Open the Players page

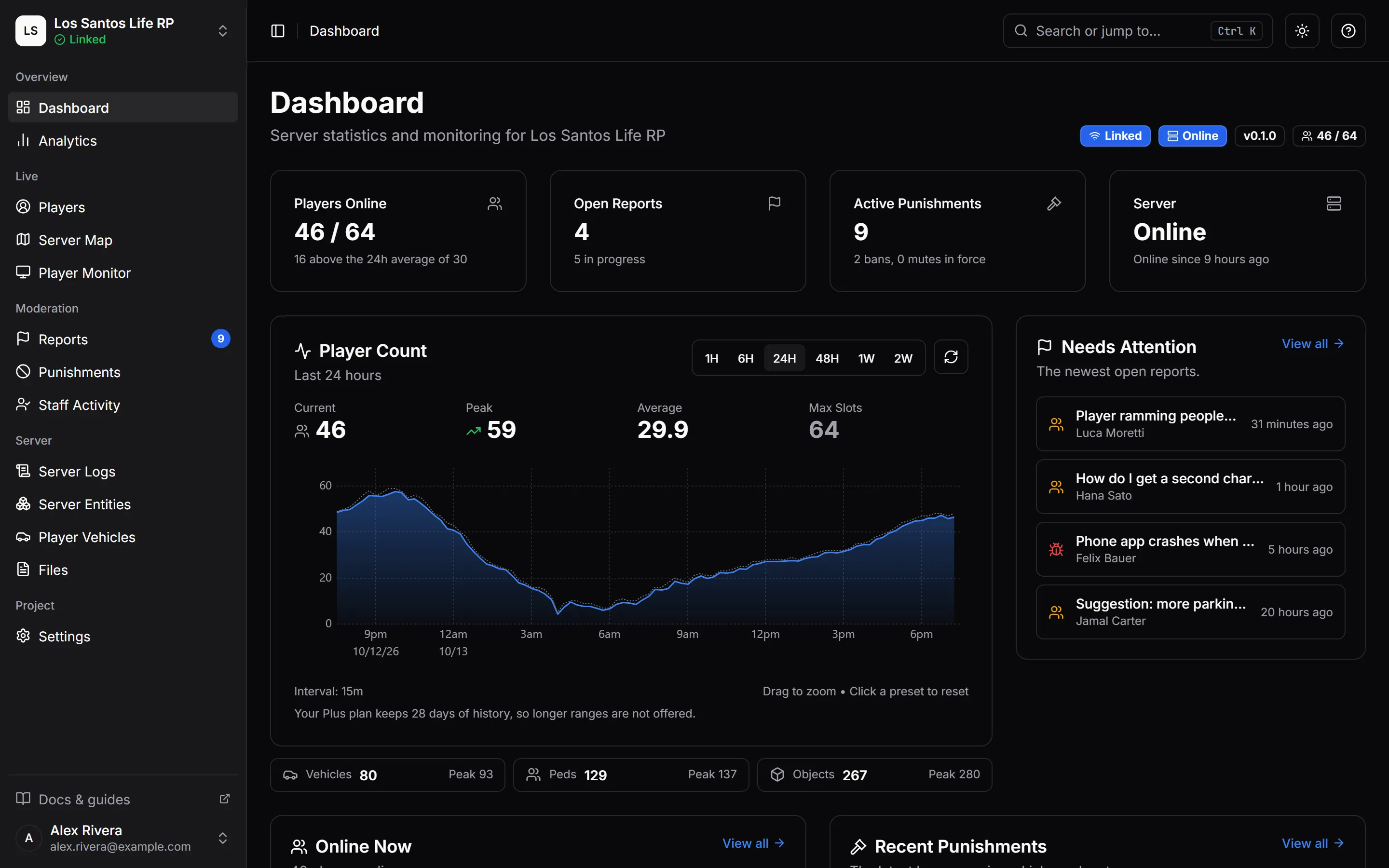tap(123, 207)
